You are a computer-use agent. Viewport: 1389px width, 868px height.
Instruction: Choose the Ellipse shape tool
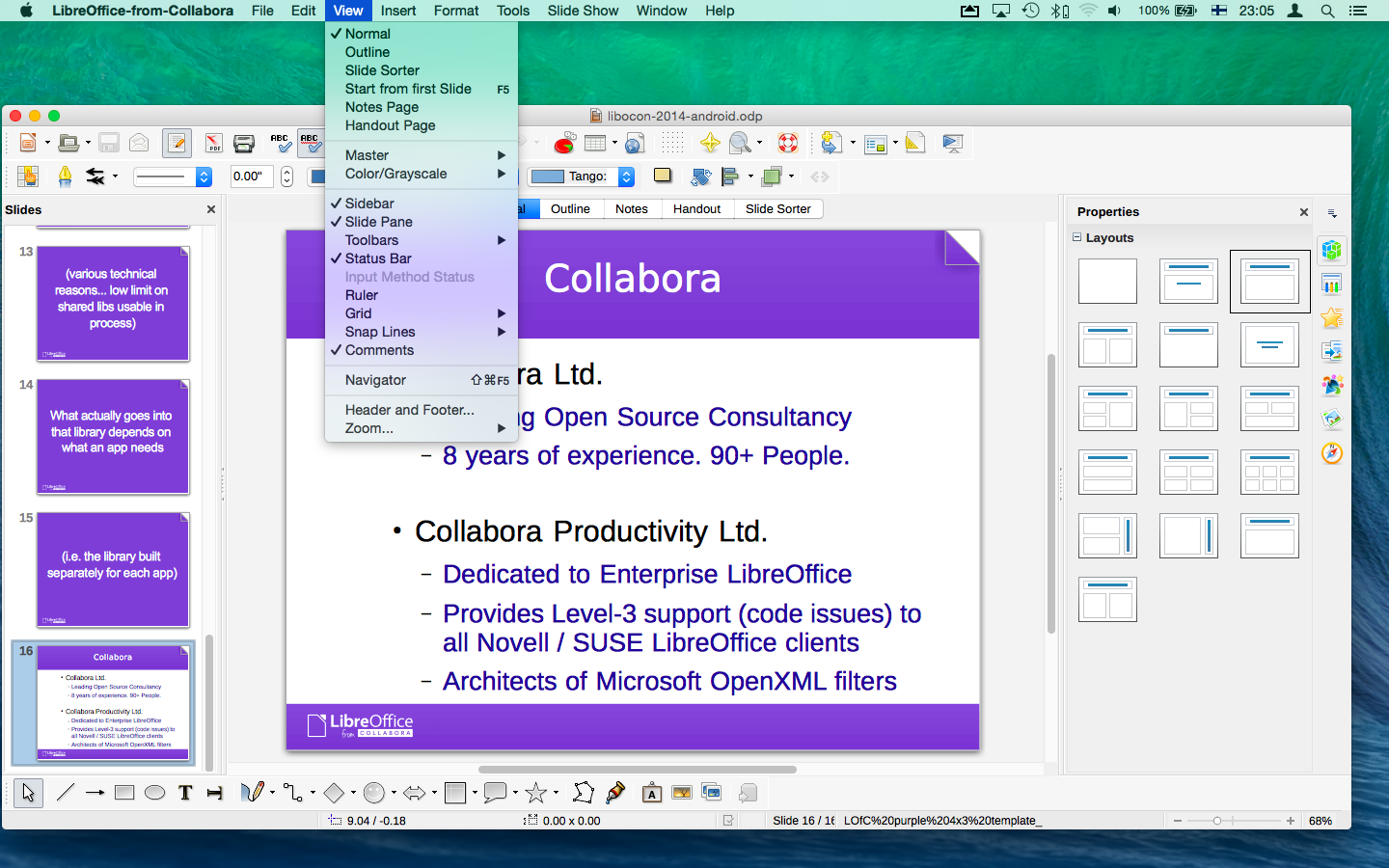pyautogui.click(x=154, y=793)
